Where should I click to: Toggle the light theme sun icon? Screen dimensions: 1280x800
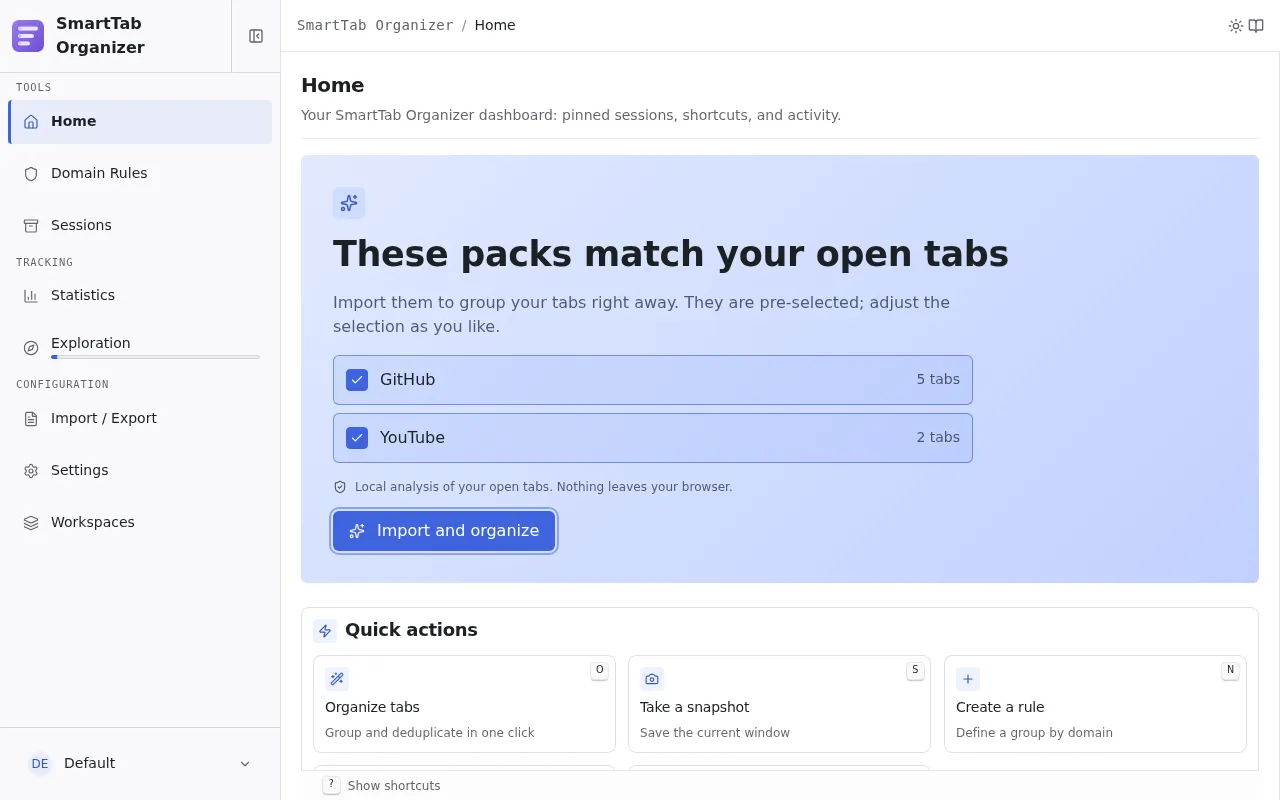pyautogui.click(x=1236, y=26)
